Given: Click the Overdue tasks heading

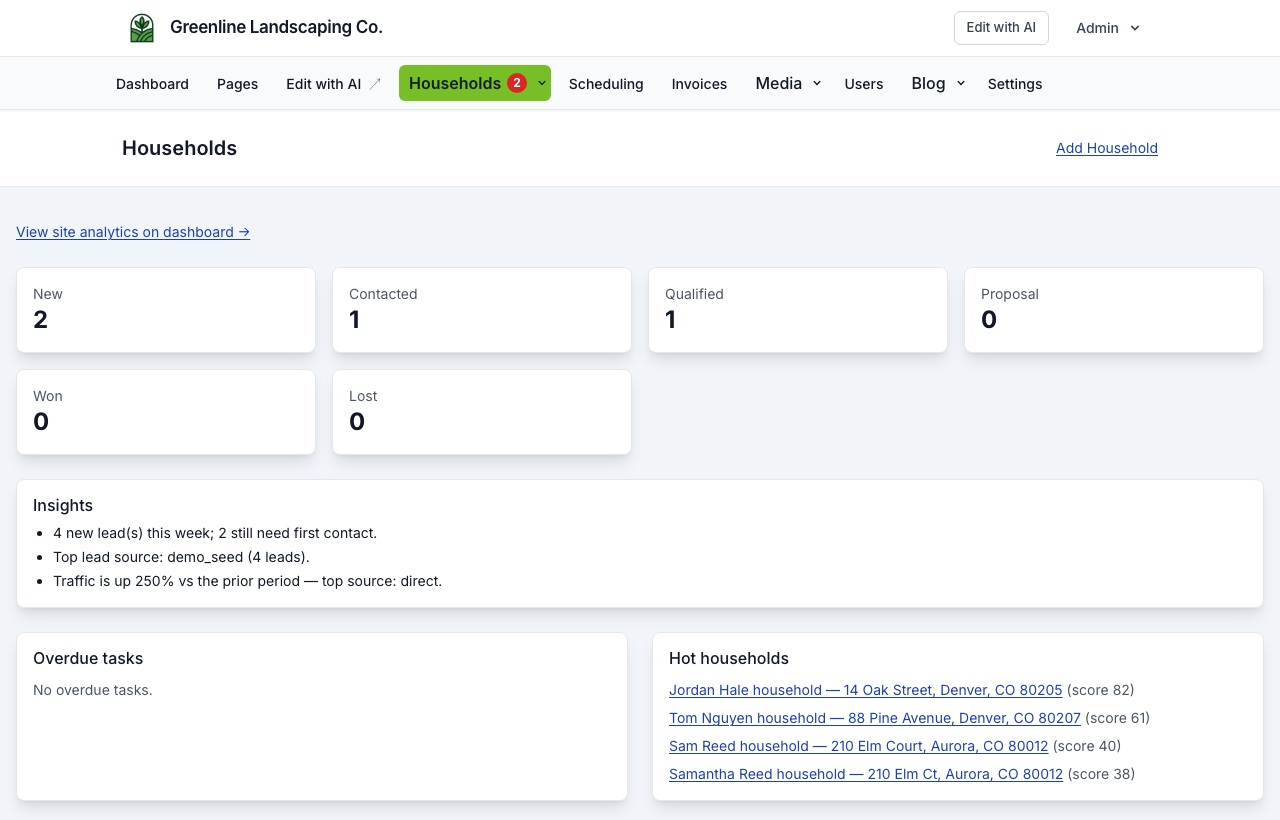Looking at the screenshot, I should tap(88, 658).
